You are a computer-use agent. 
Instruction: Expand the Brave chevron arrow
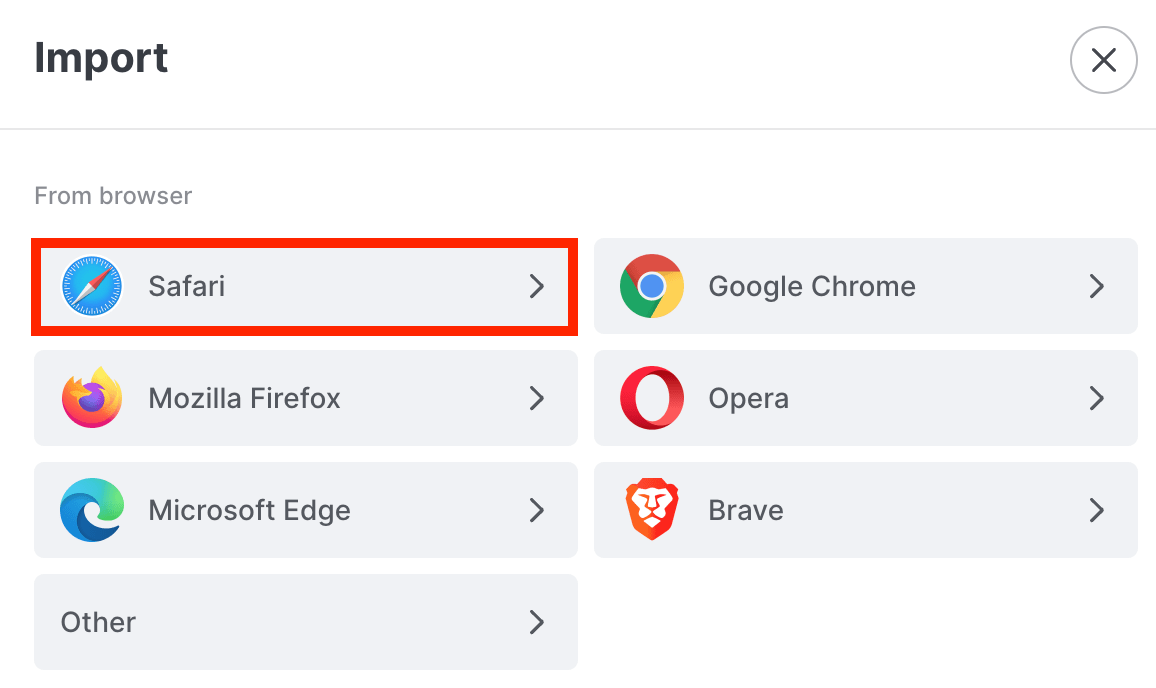coord(1098,510)
